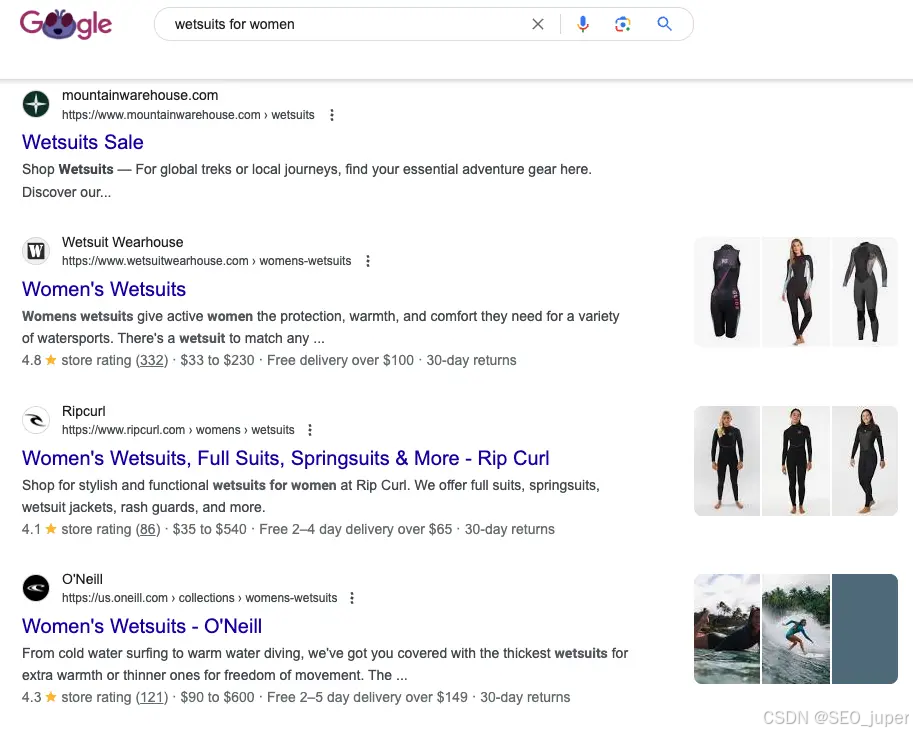The height and width of the screenshot is (733, 913).
Task: Click the 'Ripcurl' site name text
Action: tap(84, 411)
